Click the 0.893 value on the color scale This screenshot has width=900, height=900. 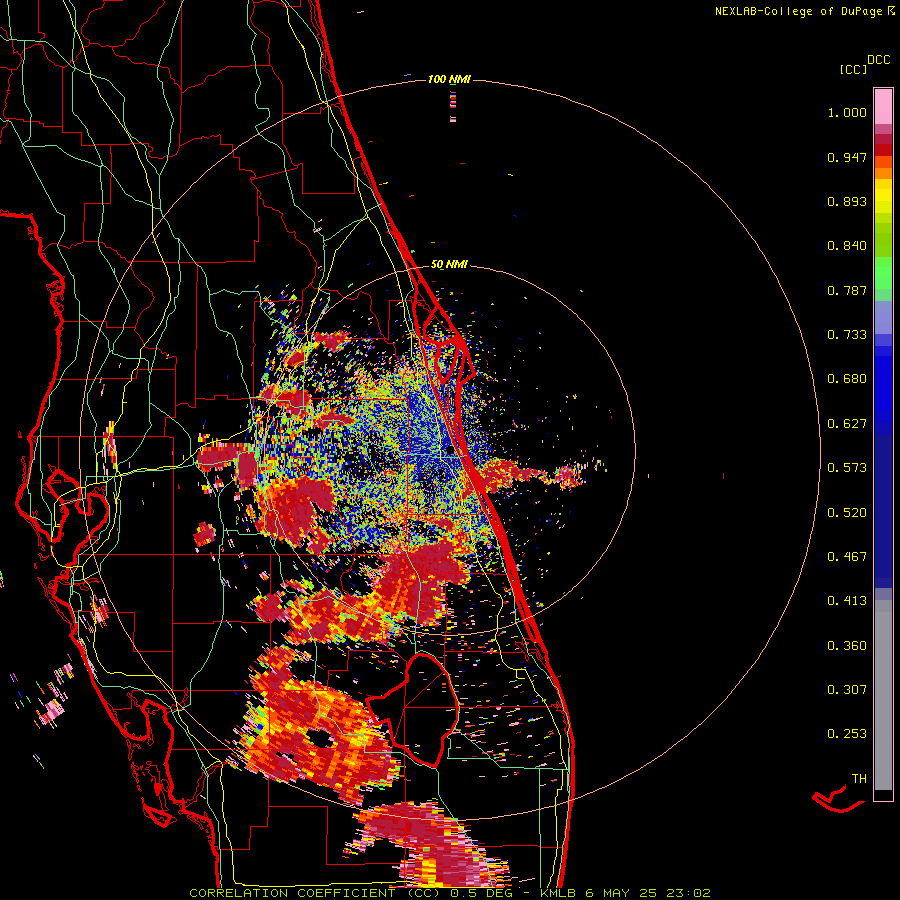coord(847,201)
